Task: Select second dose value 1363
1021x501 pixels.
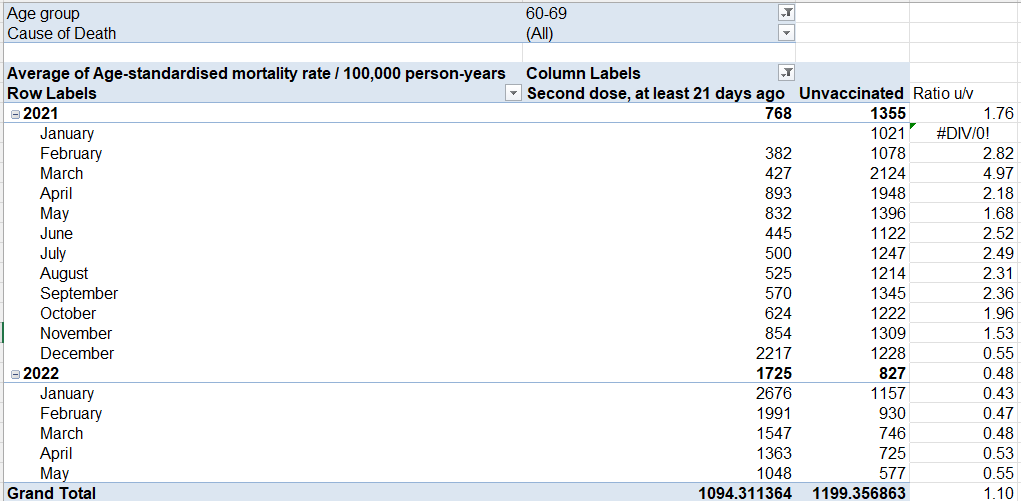Action: pos(659,453)
